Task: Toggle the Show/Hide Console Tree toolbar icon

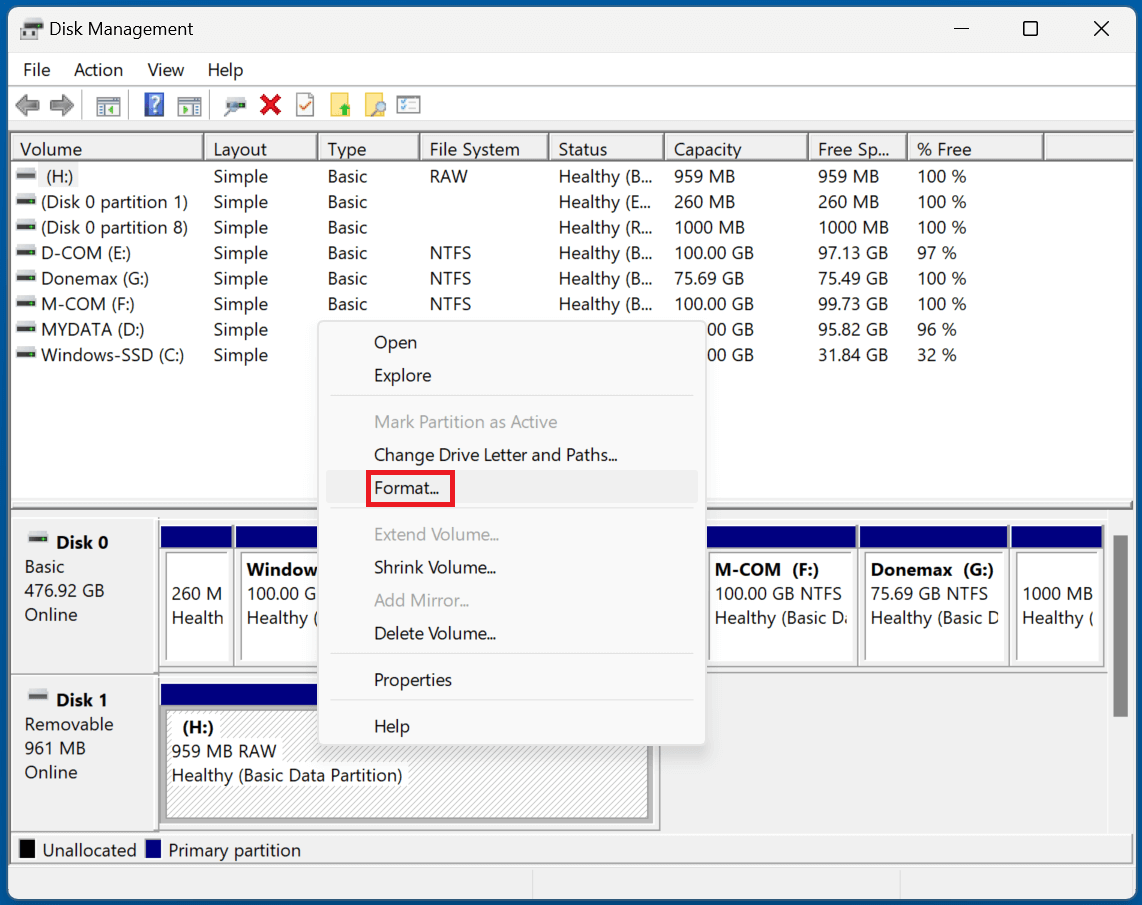Action: 108,104
